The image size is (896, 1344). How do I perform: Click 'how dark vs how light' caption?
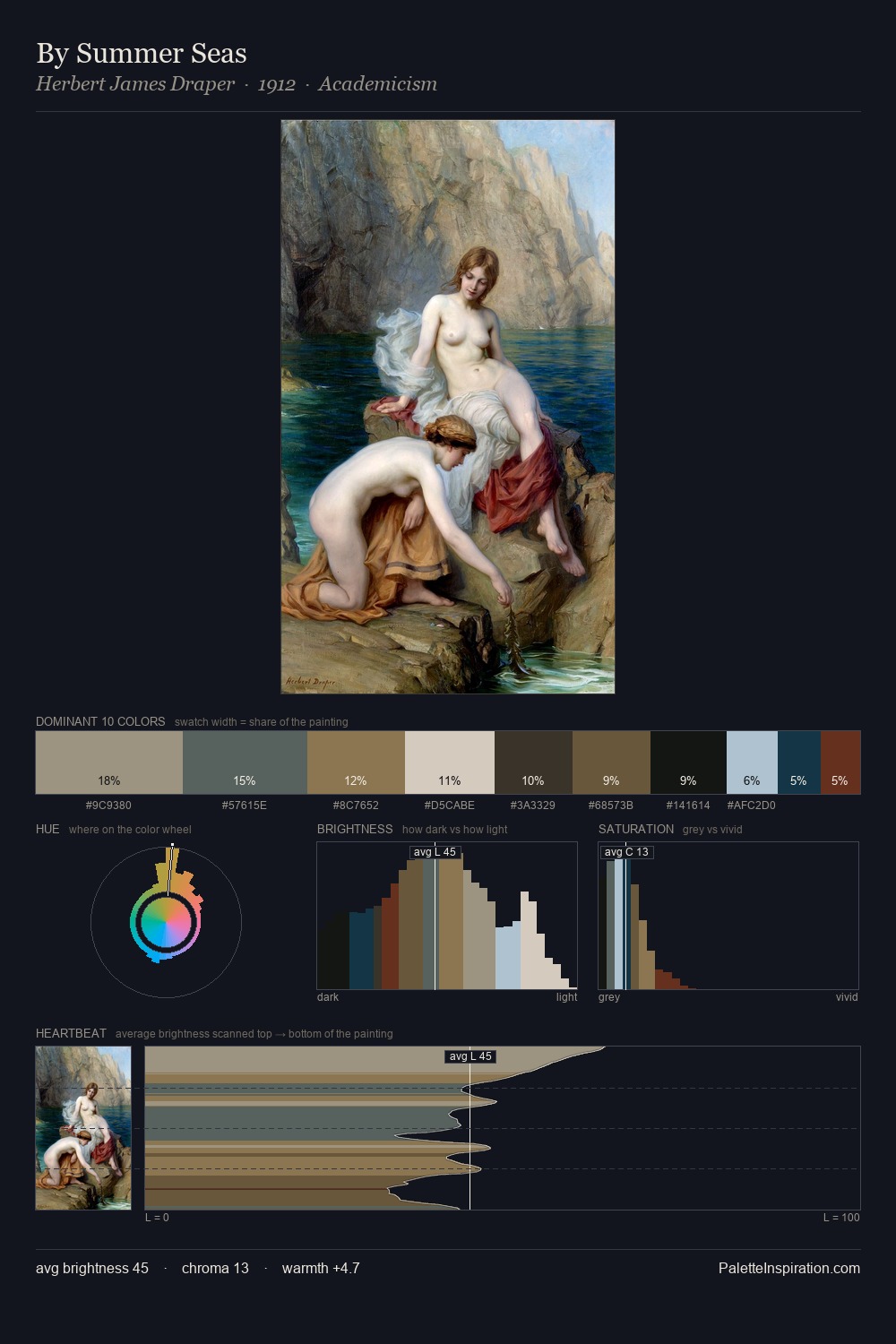pyautogui.click(x=454, y=830)
